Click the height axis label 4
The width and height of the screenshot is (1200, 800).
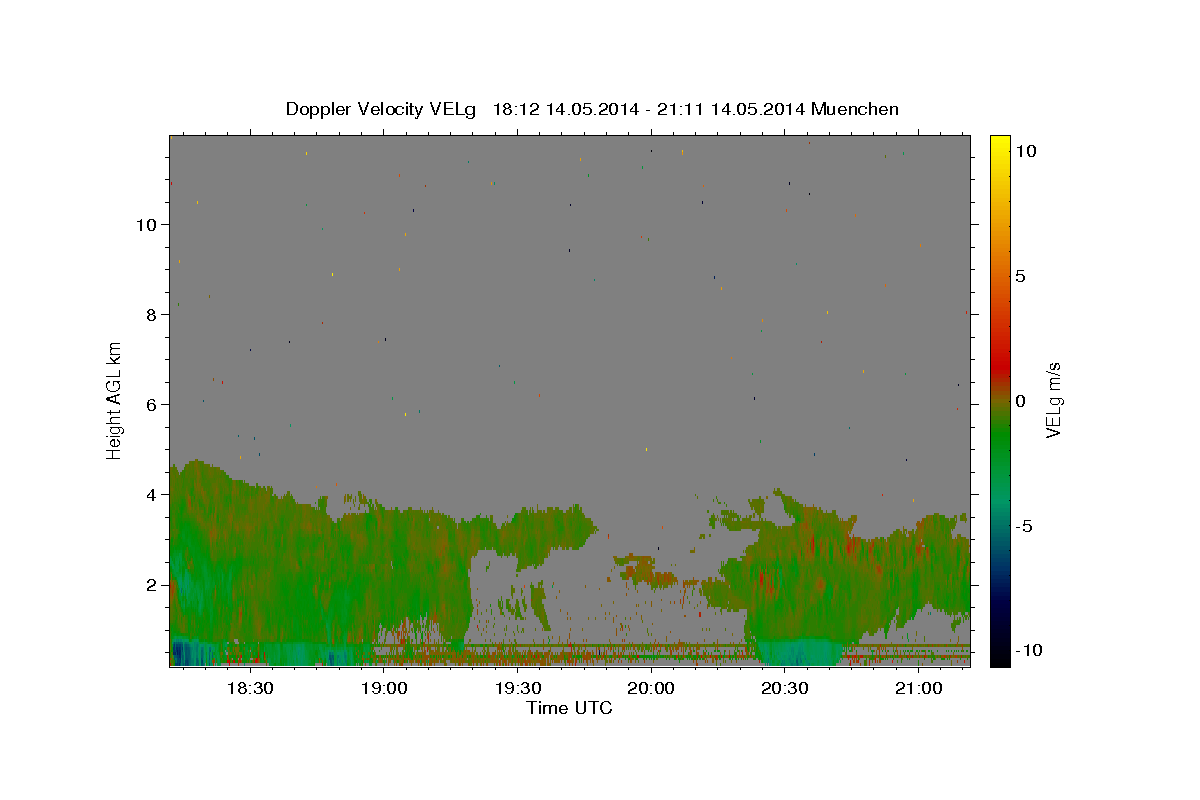151,494
